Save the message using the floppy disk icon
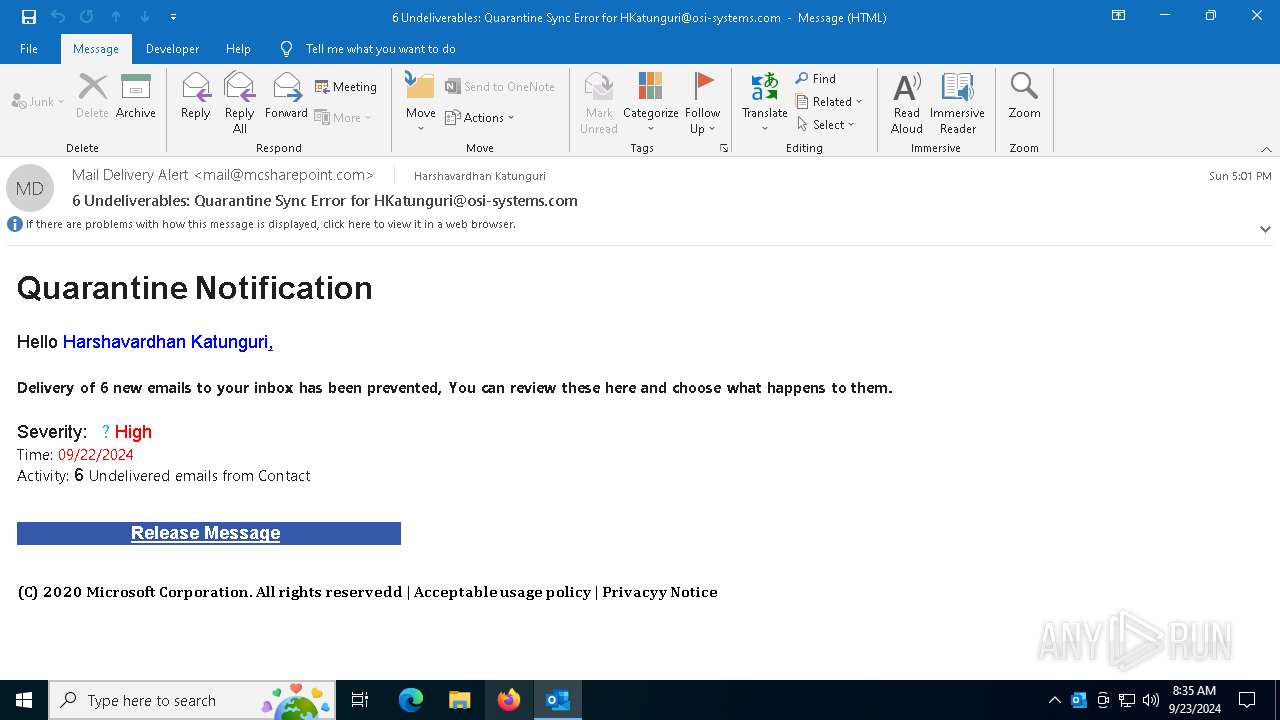 tap(29, 17)
